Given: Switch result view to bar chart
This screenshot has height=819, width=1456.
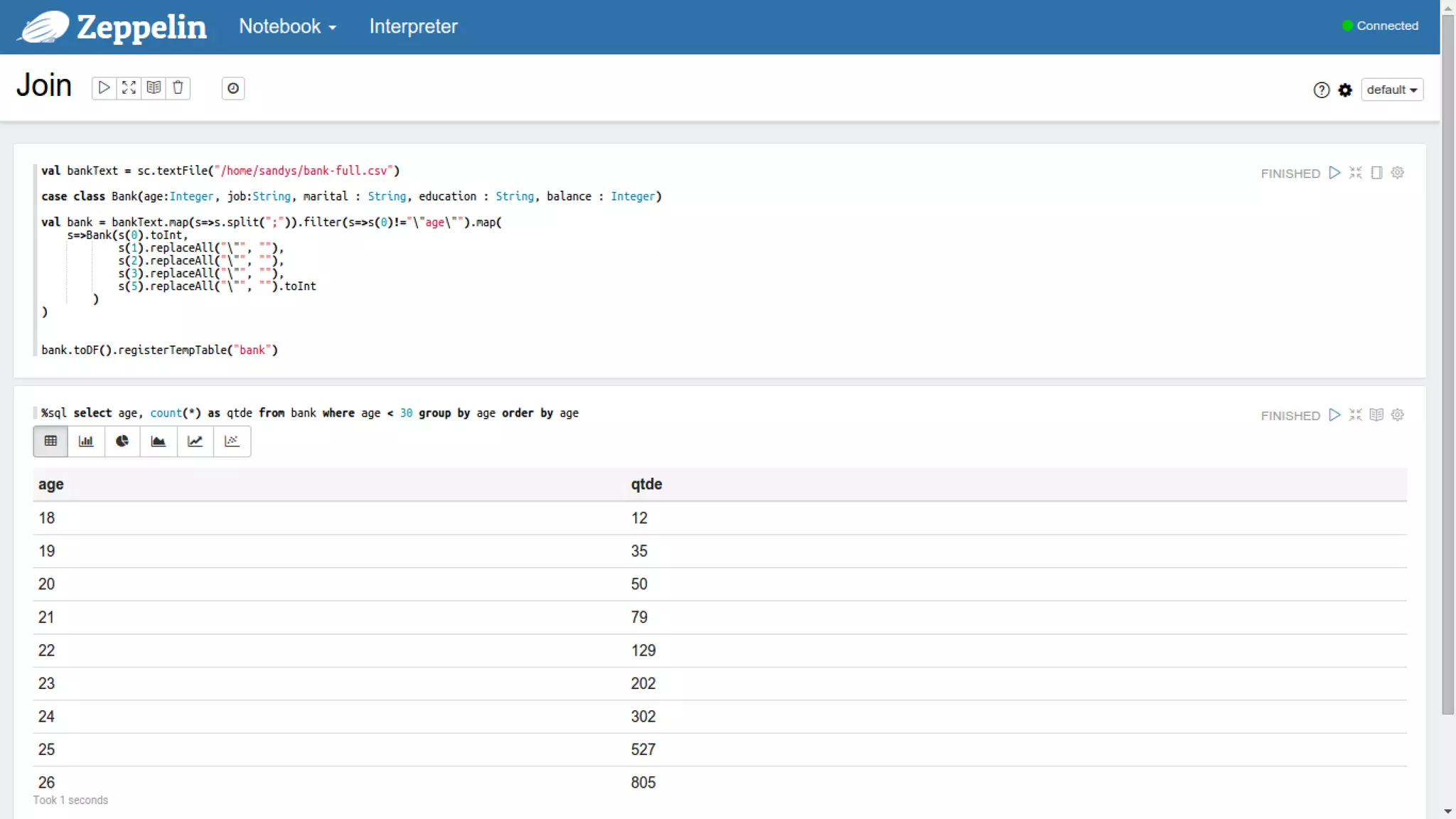Looking at the screenshot, I should tap(86, 441).
